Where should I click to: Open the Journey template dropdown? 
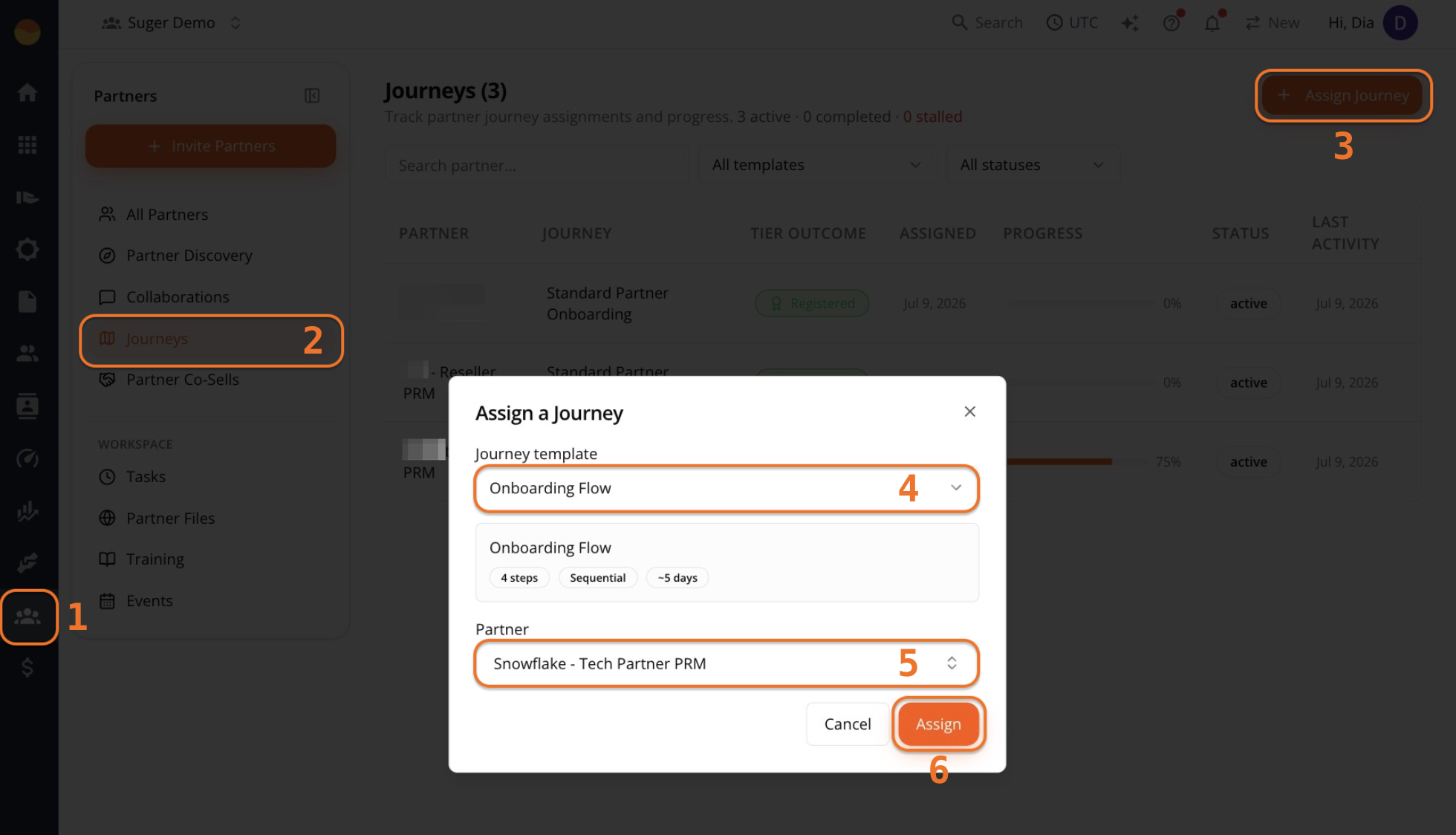(x=727, y=488)
